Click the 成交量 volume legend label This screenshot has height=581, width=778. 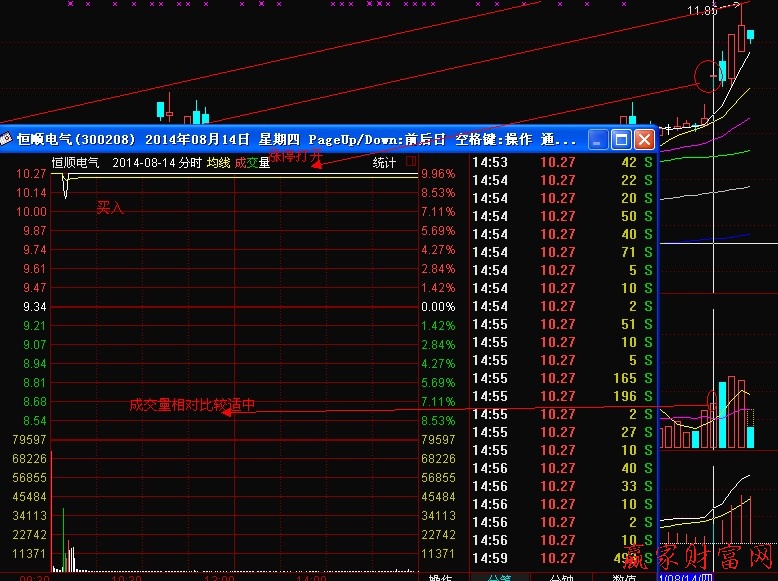point(252,162)
